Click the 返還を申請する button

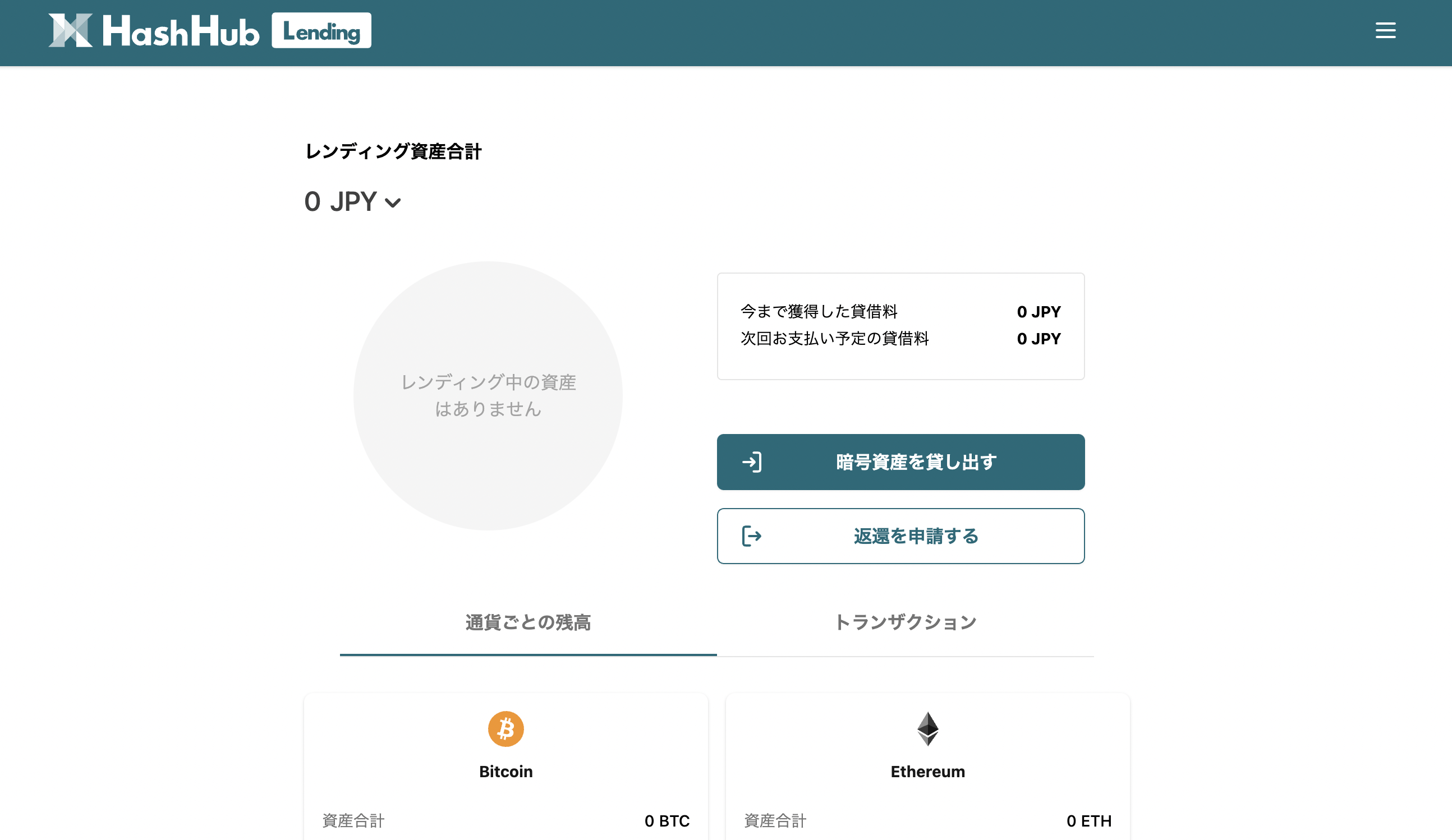pos(900,536)
